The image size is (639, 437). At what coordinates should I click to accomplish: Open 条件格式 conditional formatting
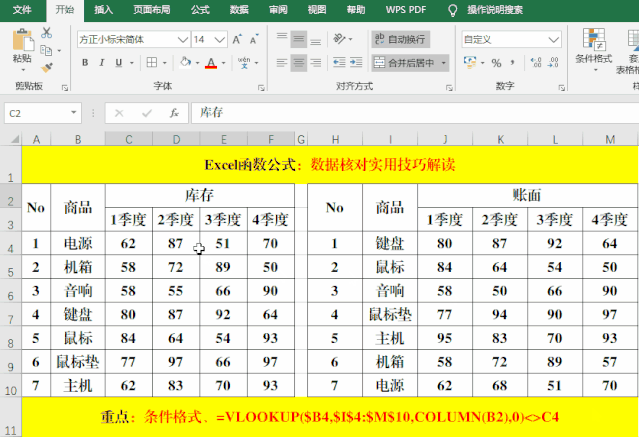593,48
